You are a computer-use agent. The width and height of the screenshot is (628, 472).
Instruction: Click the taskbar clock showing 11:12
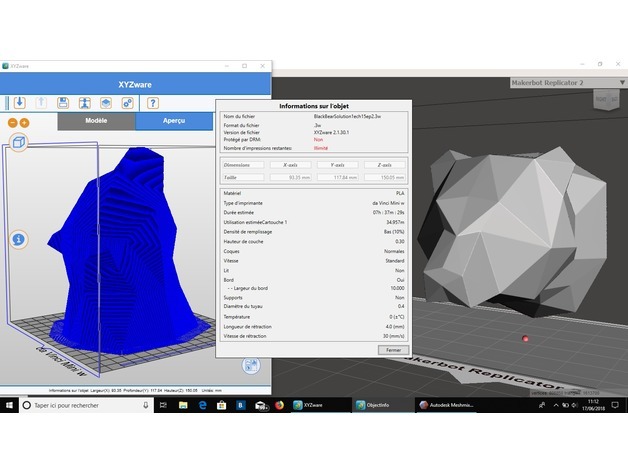click(594, 405)
